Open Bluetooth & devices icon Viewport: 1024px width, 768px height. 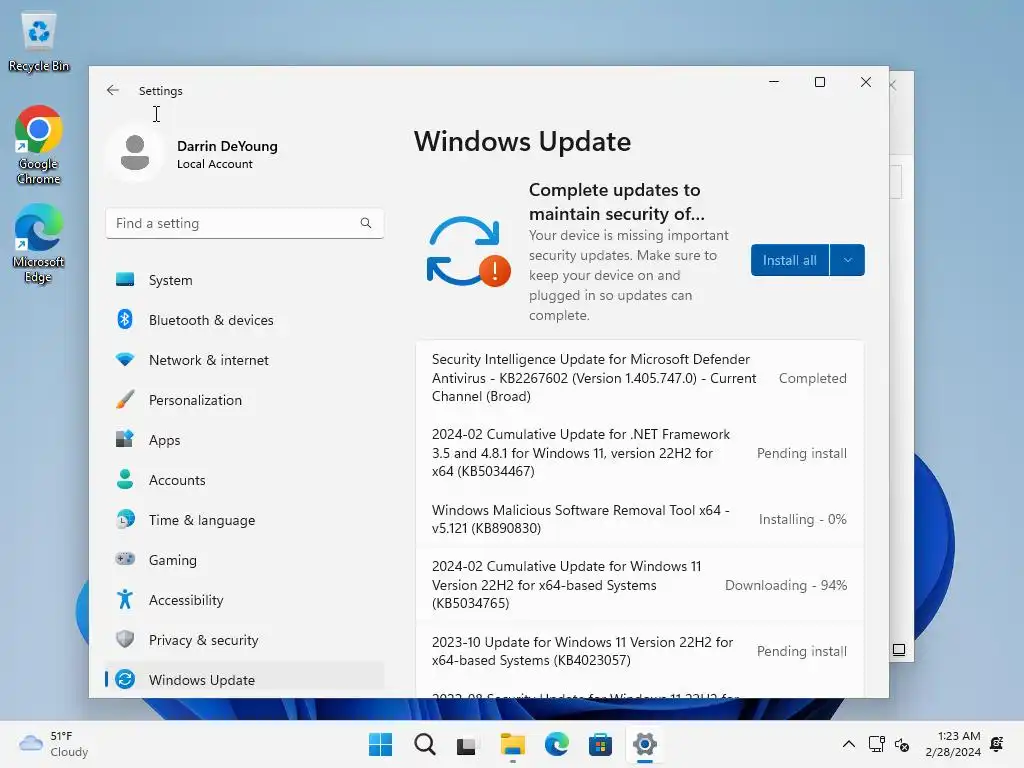tap(125, 319)
